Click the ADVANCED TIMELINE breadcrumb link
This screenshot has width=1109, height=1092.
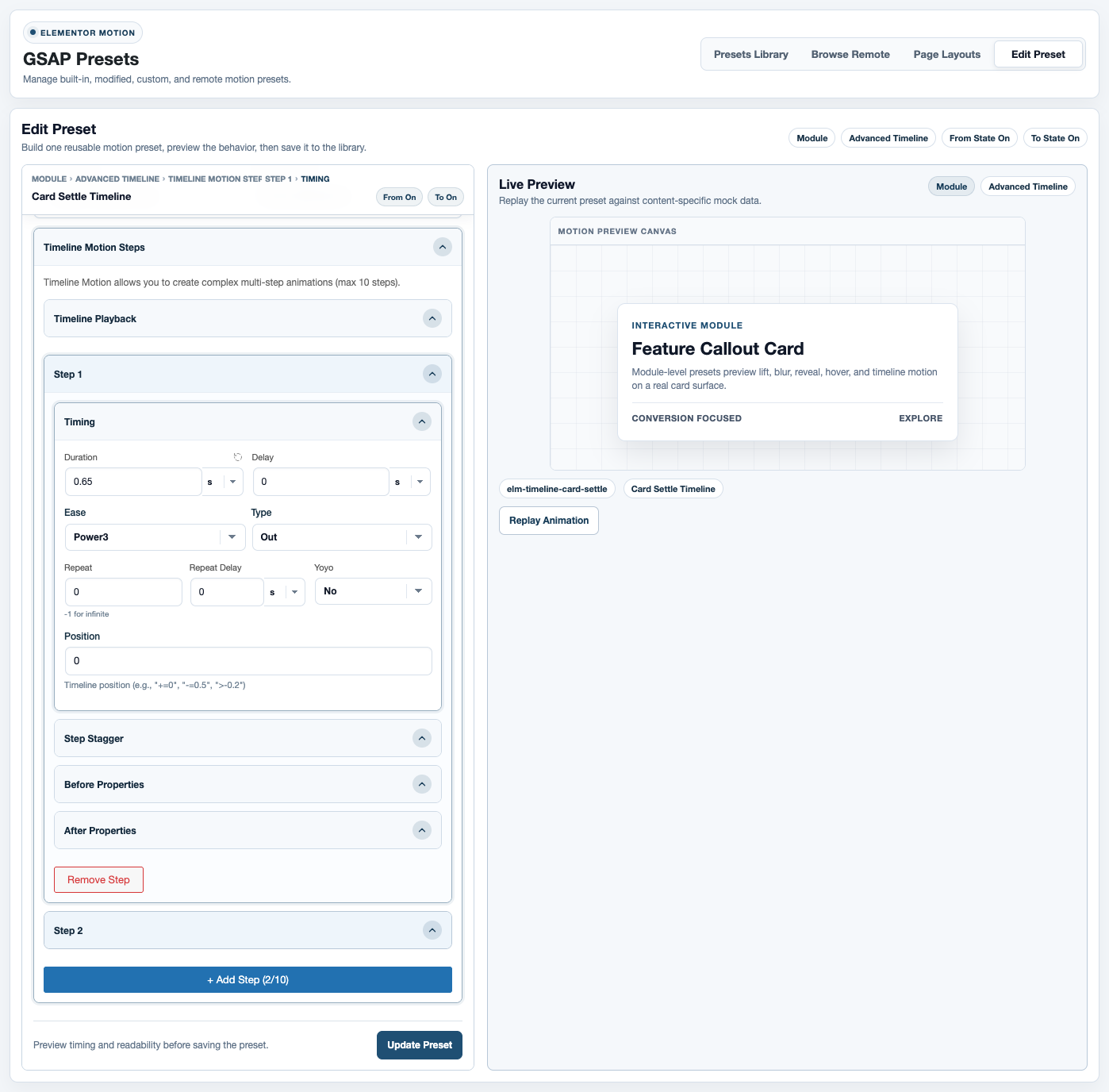pyautogui.click(x=117, y=179)
